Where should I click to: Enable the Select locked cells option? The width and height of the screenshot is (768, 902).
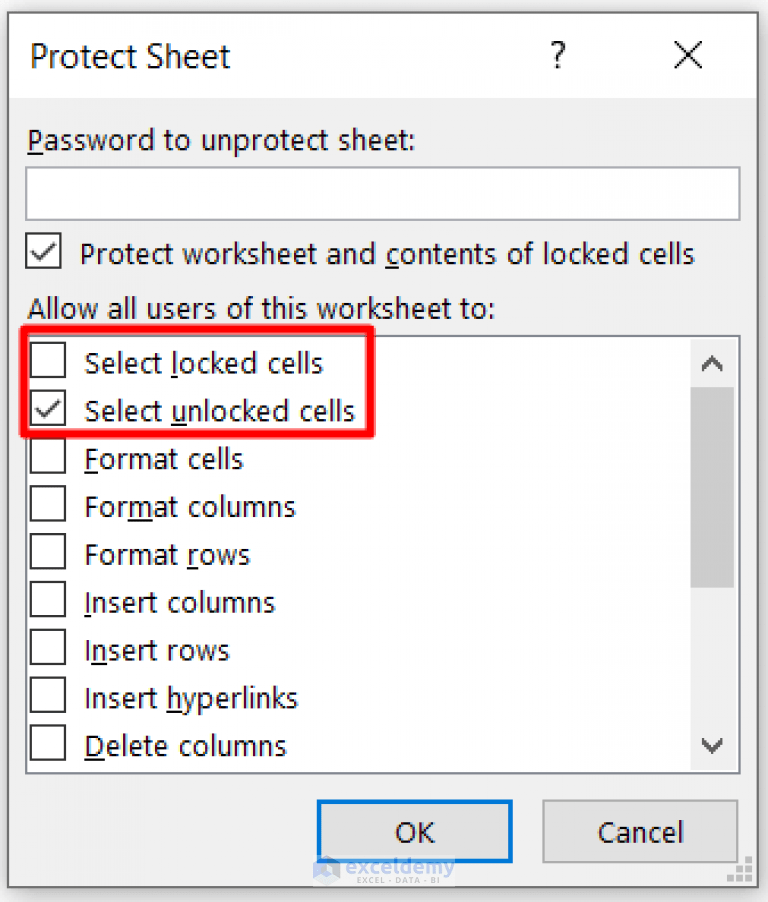point(46,362)
